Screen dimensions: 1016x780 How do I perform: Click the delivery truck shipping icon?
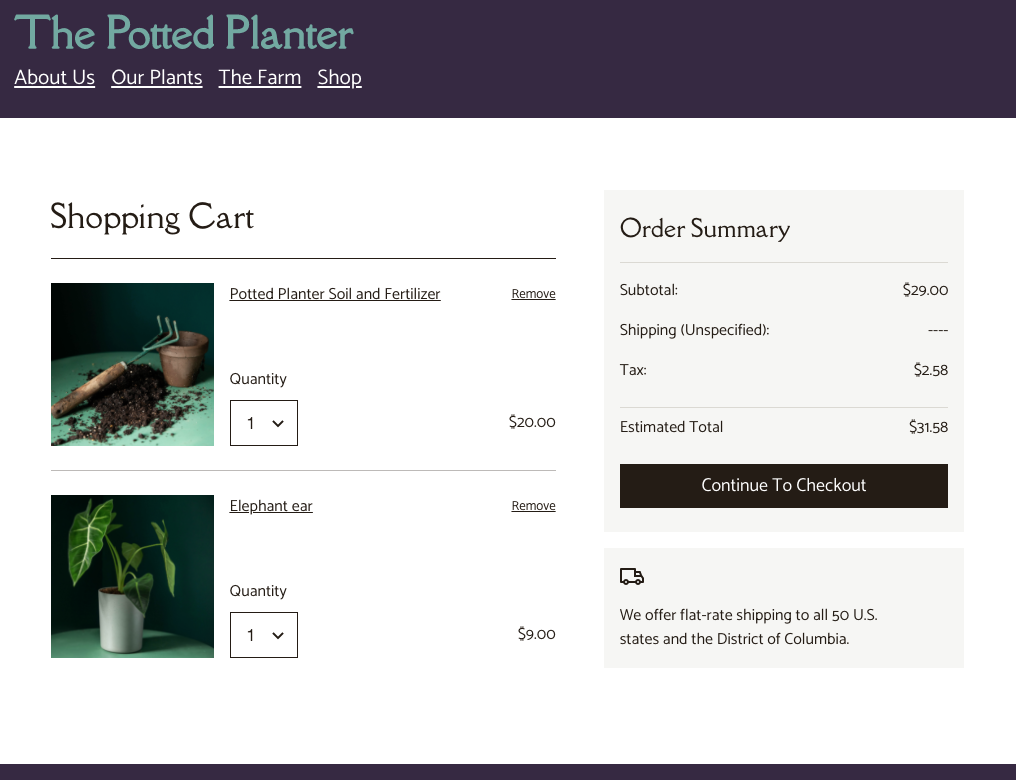pos(632,577)
